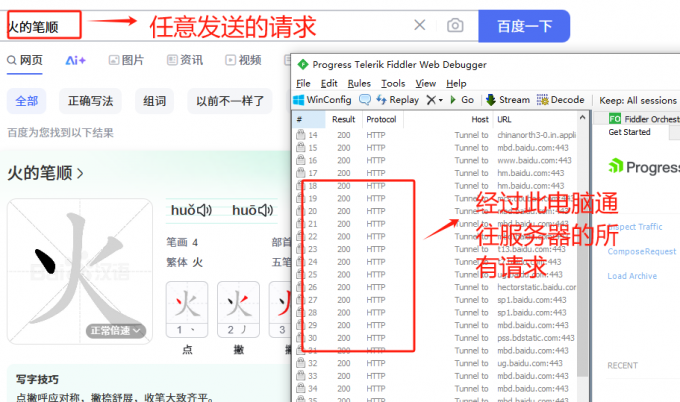The height and width of the screenshot is (402, 680).
Task: Open Fiddler Edit menu
Action: coord(329,83)
